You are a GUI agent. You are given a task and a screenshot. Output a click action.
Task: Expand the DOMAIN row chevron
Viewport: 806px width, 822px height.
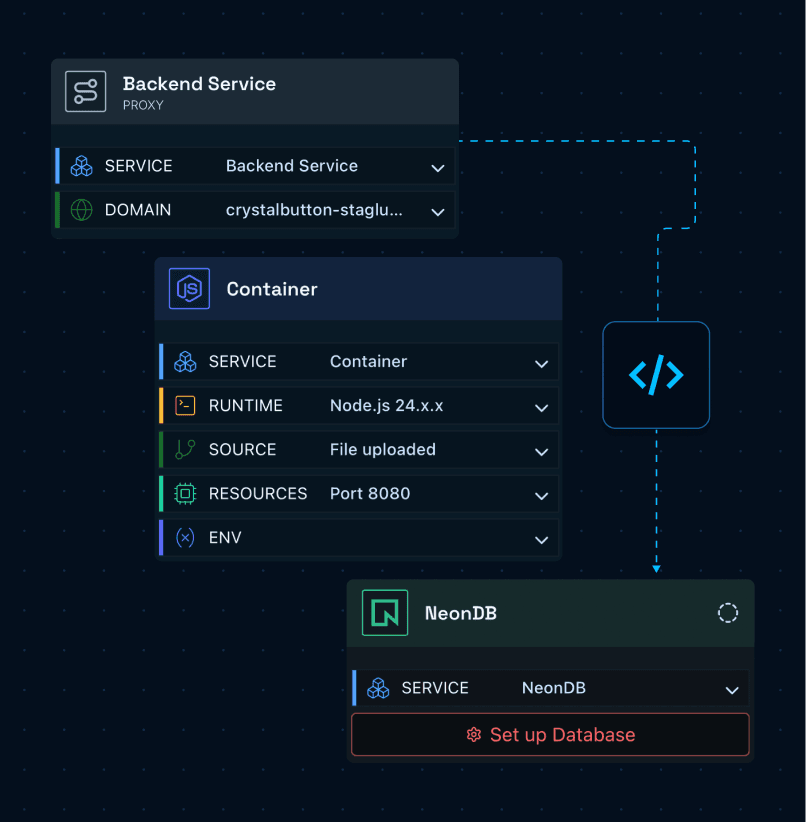tap(438, 212)
